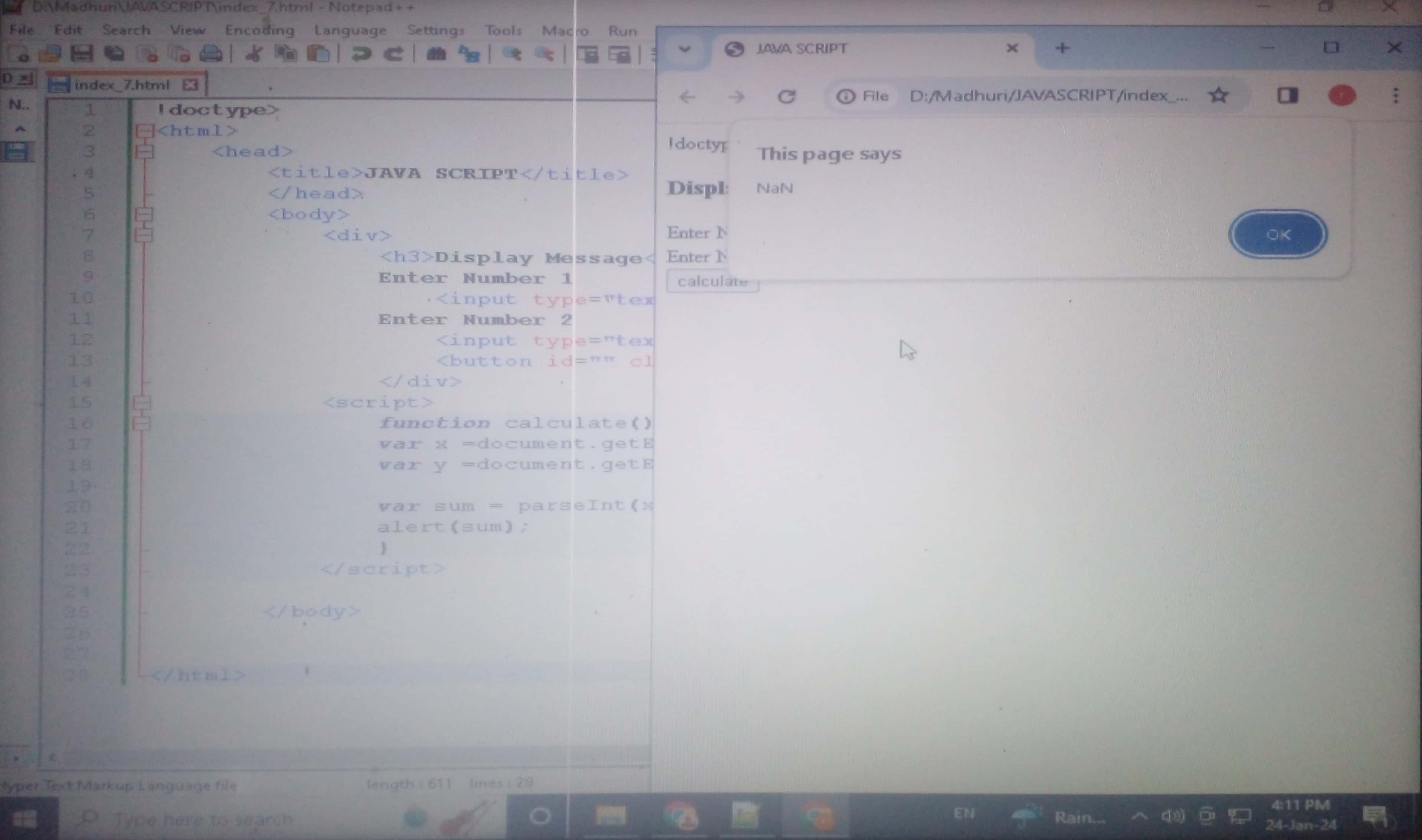
Task: Select the index_7.html document tab
Action: click(x=122, y=85)
